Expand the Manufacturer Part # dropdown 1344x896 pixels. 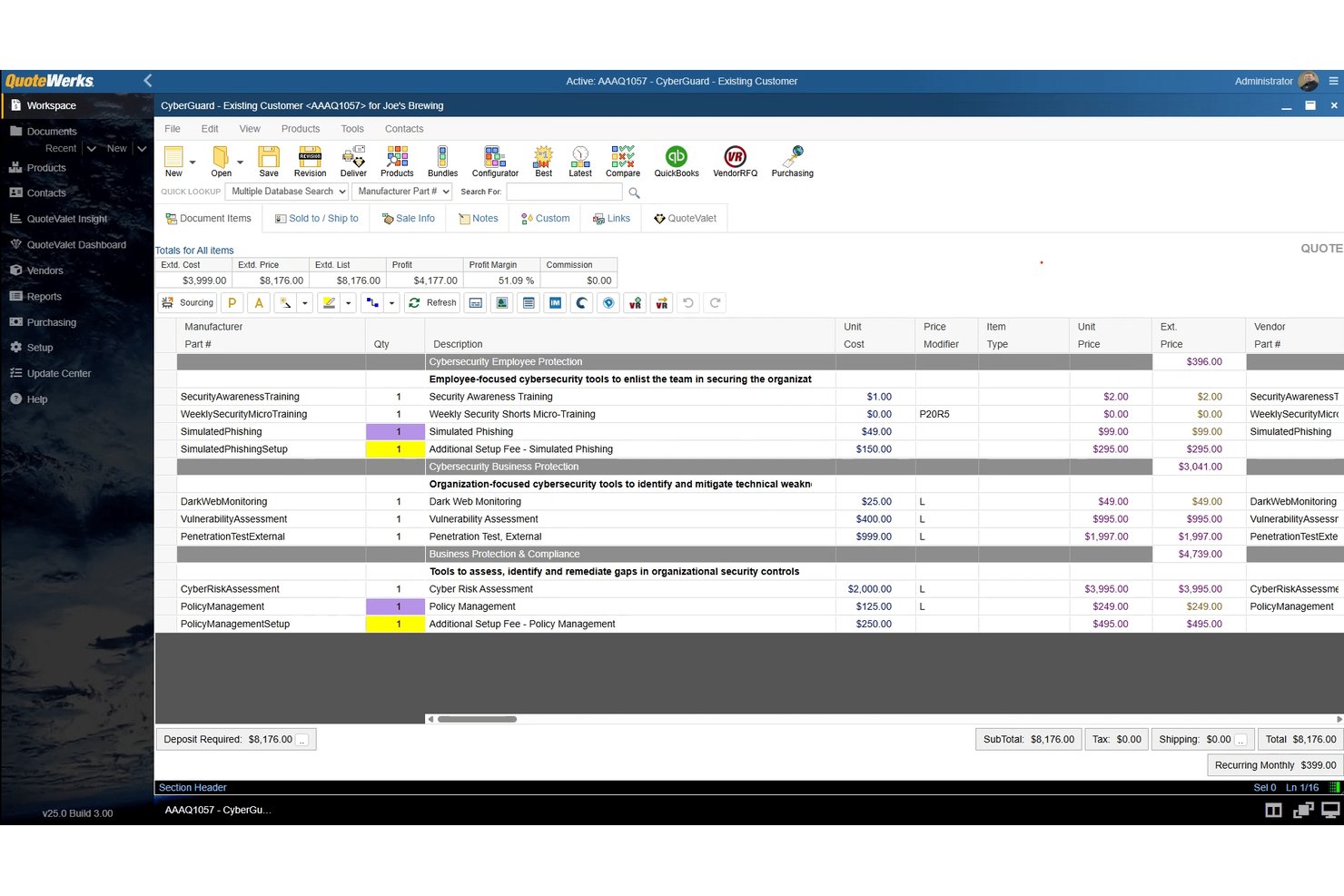pyautogui.click(x=401, y=192)
